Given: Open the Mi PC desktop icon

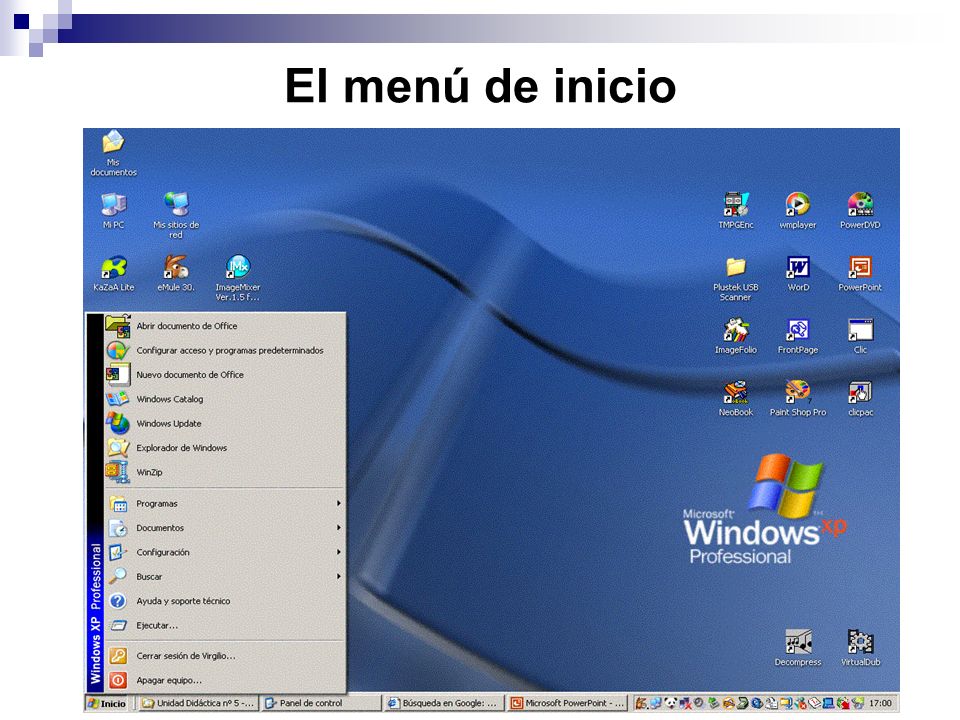Looking at the screenshot, I should tap(113, 211).
